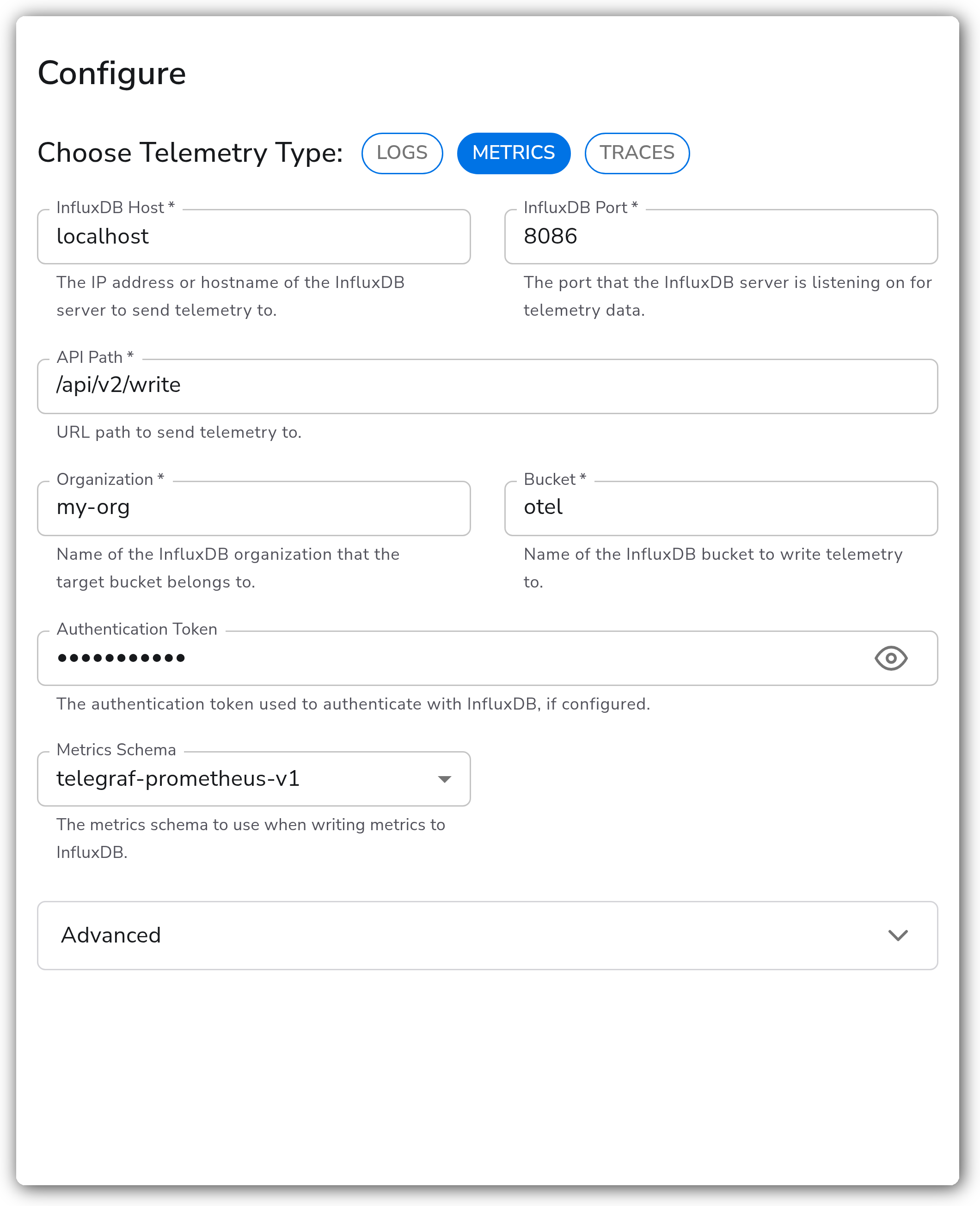980x1206 pixels.
Task: Expand the Advanced section chevron
Action: [898, 935]
